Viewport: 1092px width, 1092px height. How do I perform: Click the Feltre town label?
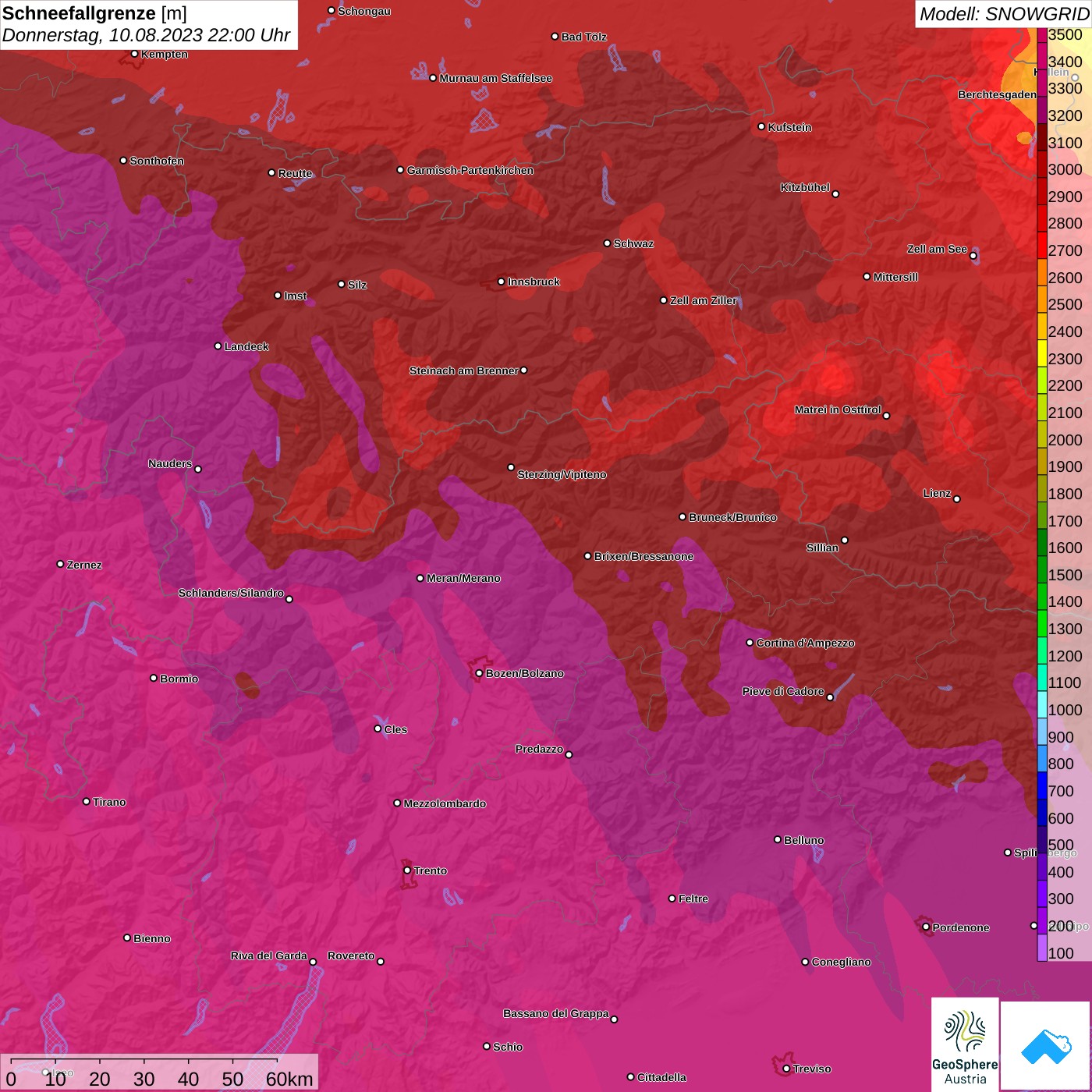tap(693, 899)
